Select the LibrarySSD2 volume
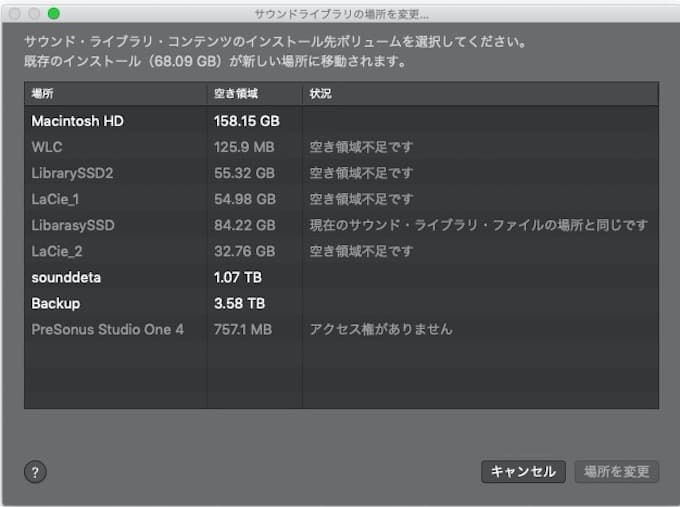The height and width of the screenshot is (507, 680). pyautogui.click(x=341, y=173)
